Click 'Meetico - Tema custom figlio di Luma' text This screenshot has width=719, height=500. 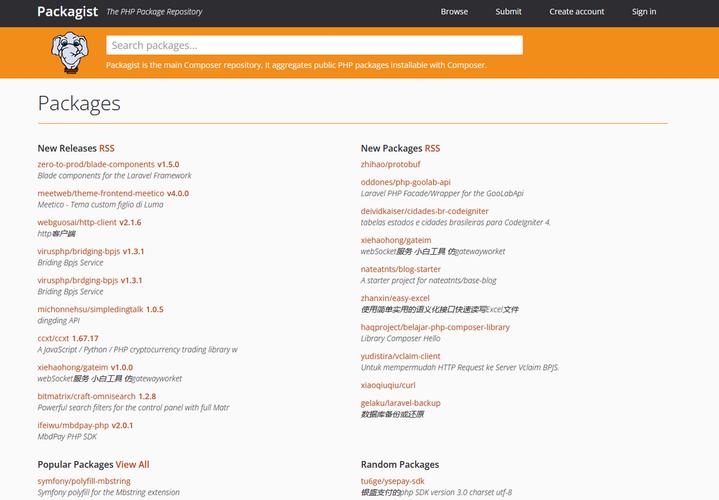(x=100, y=204)
